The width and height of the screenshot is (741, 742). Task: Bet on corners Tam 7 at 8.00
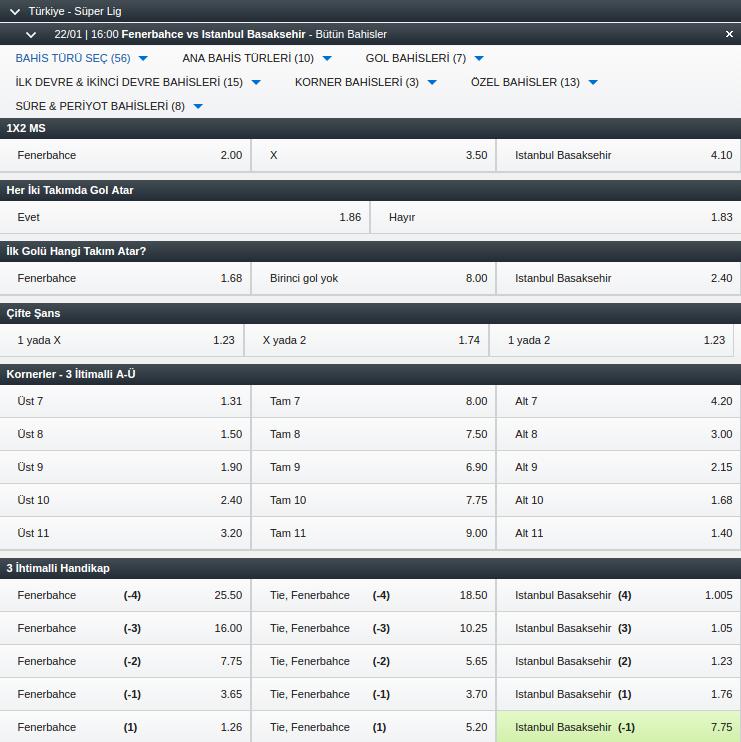pyautogui.click(x=373, y=401)
